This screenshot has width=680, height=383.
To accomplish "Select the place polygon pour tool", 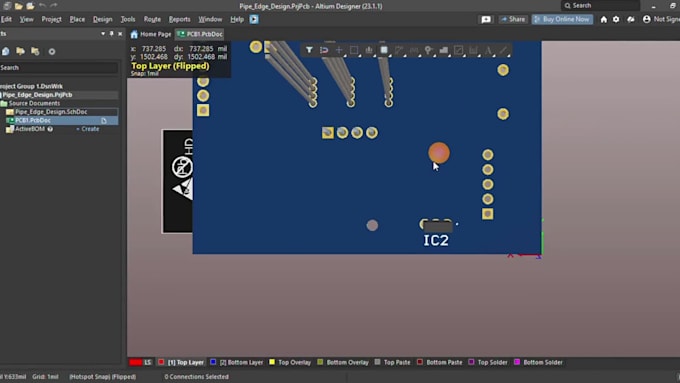I will 444,50.
